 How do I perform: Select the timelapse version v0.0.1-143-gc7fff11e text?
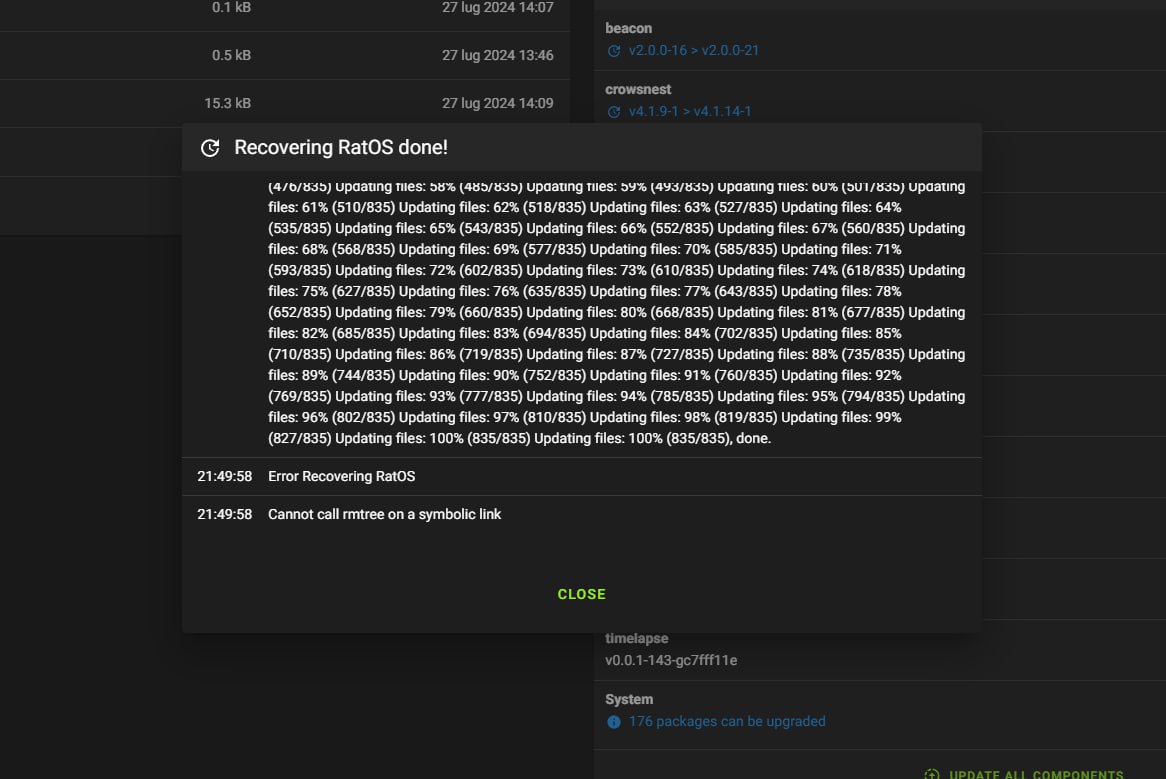(671, 660)
